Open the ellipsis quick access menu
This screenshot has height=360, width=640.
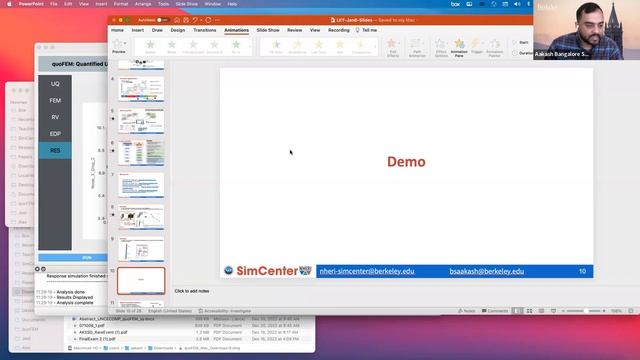pos(218,20)
